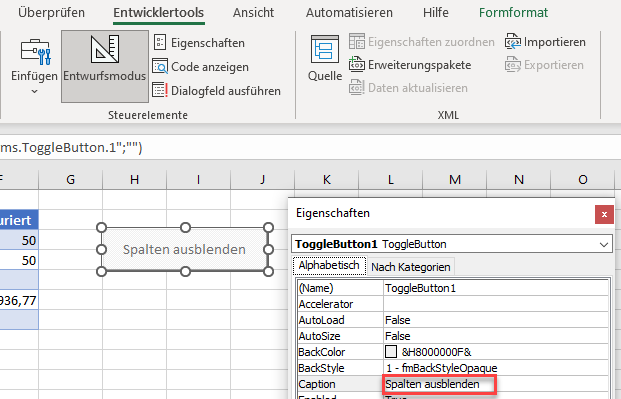The width and height of the screenshot is (621, 399).
Task: Switch to Nach Kategorien tab
Action: click(411, 267)
